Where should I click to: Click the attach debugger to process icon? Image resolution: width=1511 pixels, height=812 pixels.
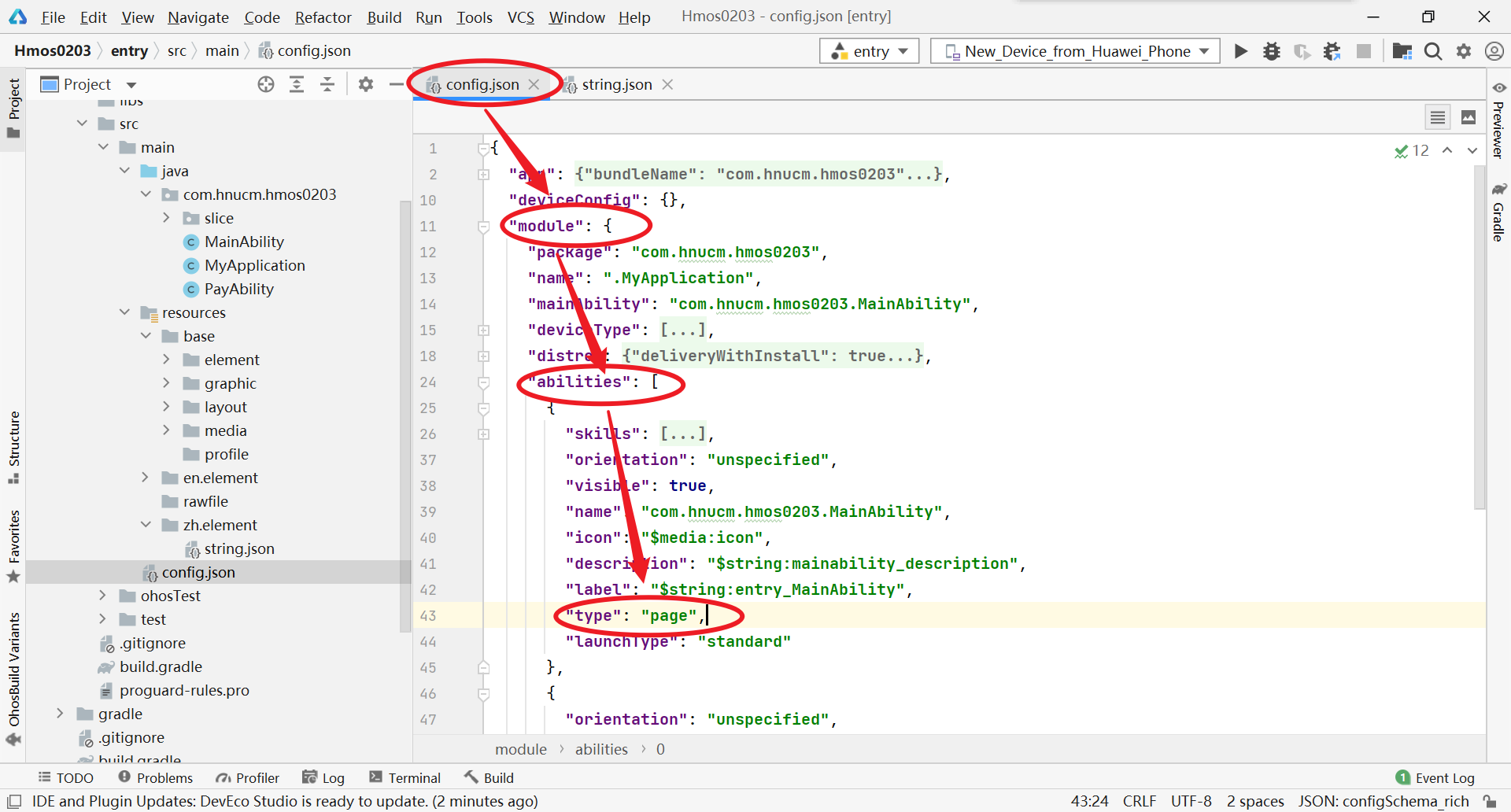(x=1332, y=51)
